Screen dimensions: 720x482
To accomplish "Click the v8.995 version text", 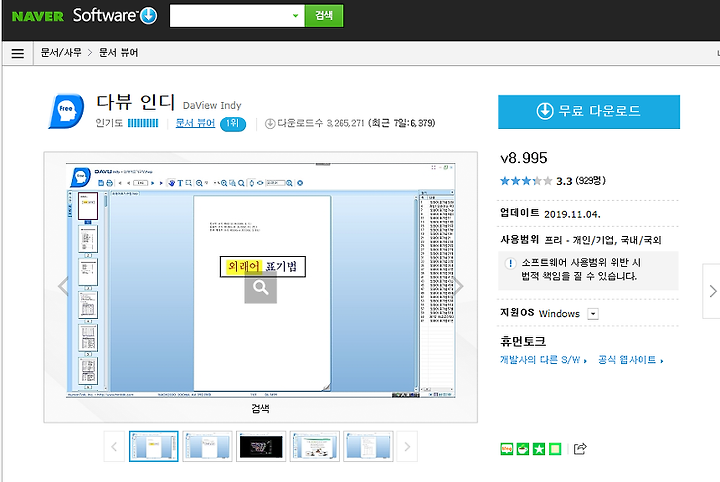I will coord(524,158).
